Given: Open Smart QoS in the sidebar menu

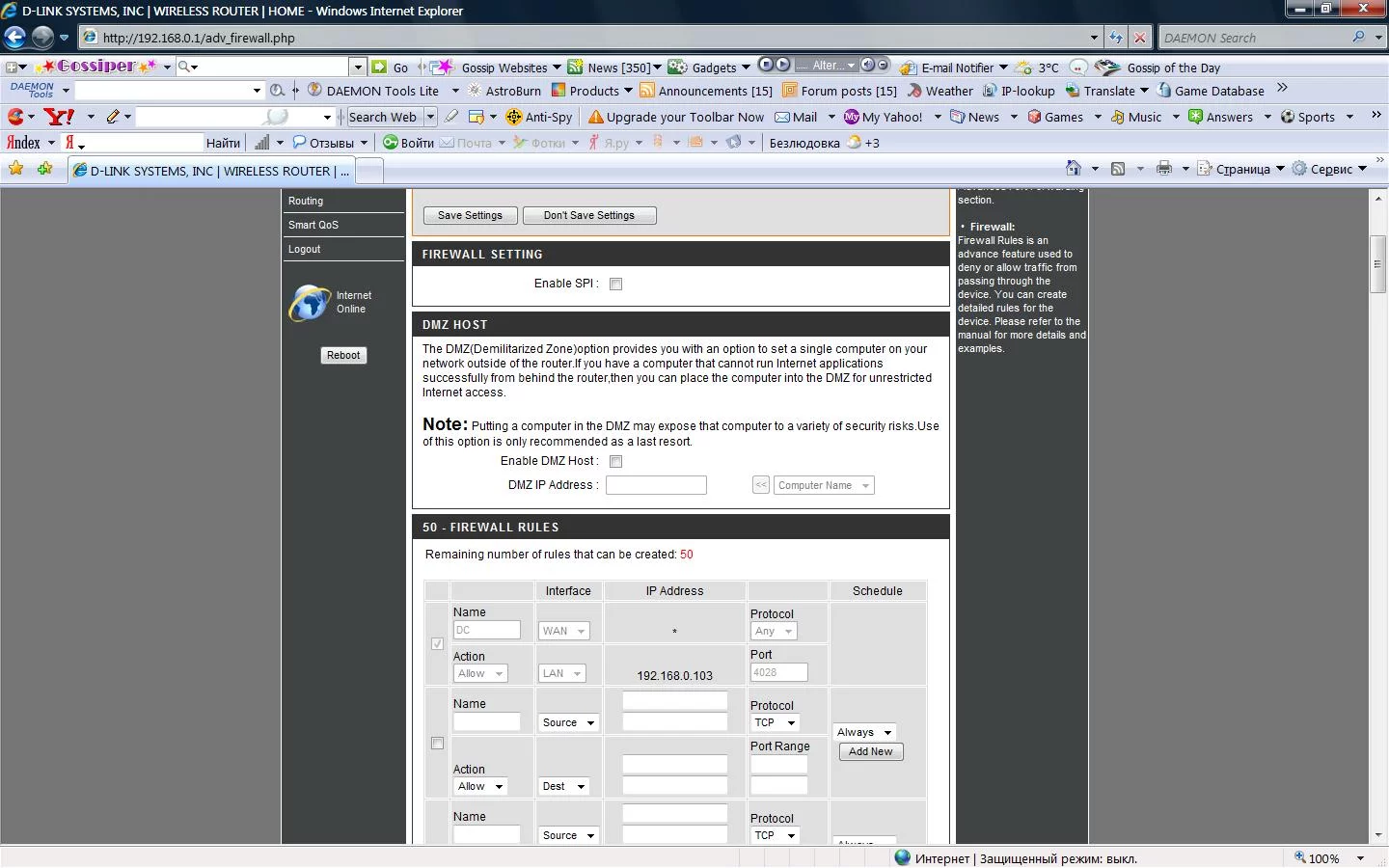Looking at the screenshot, I should (313, 225).
